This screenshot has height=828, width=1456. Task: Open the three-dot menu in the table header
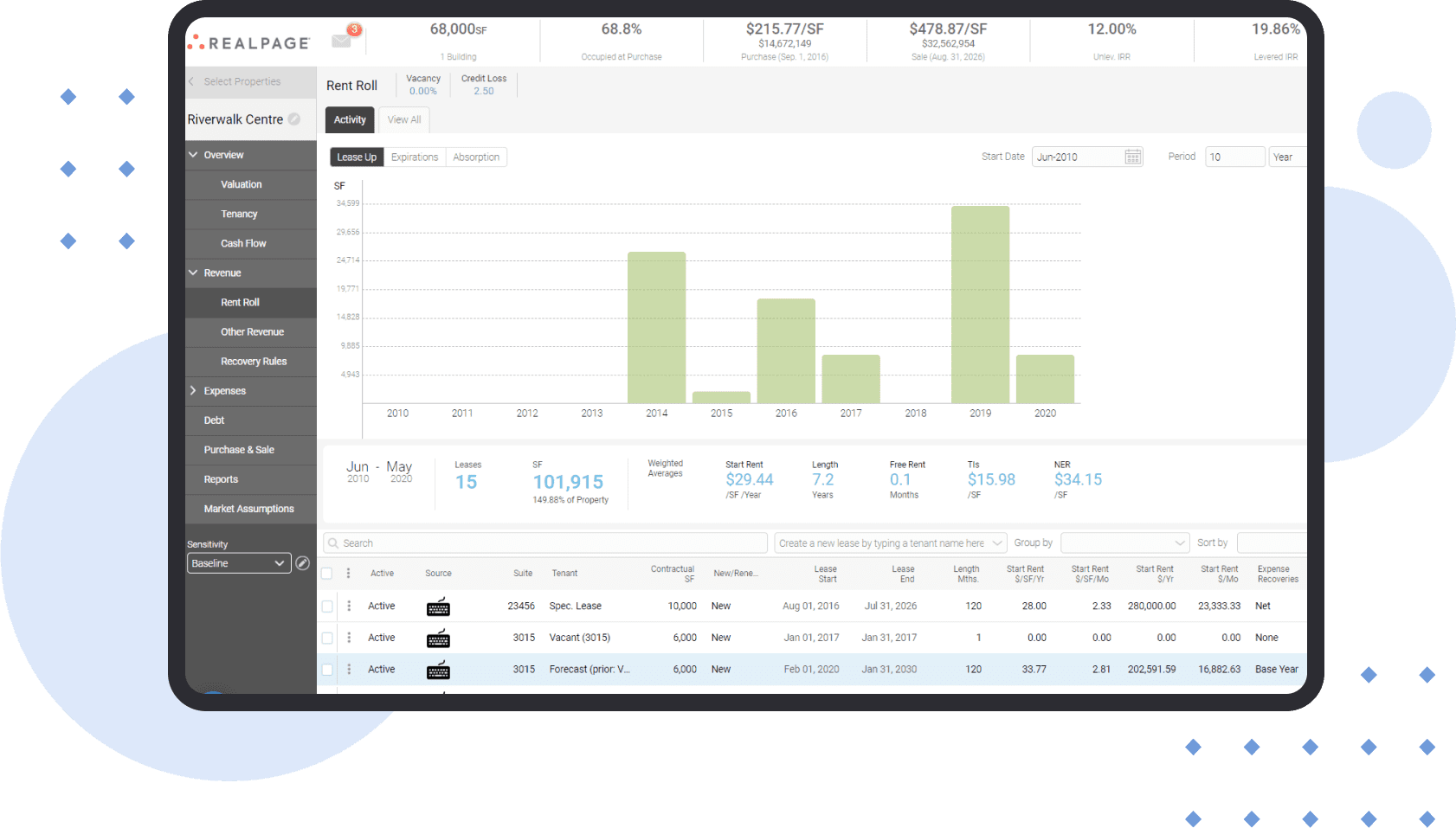pos(349,574)
